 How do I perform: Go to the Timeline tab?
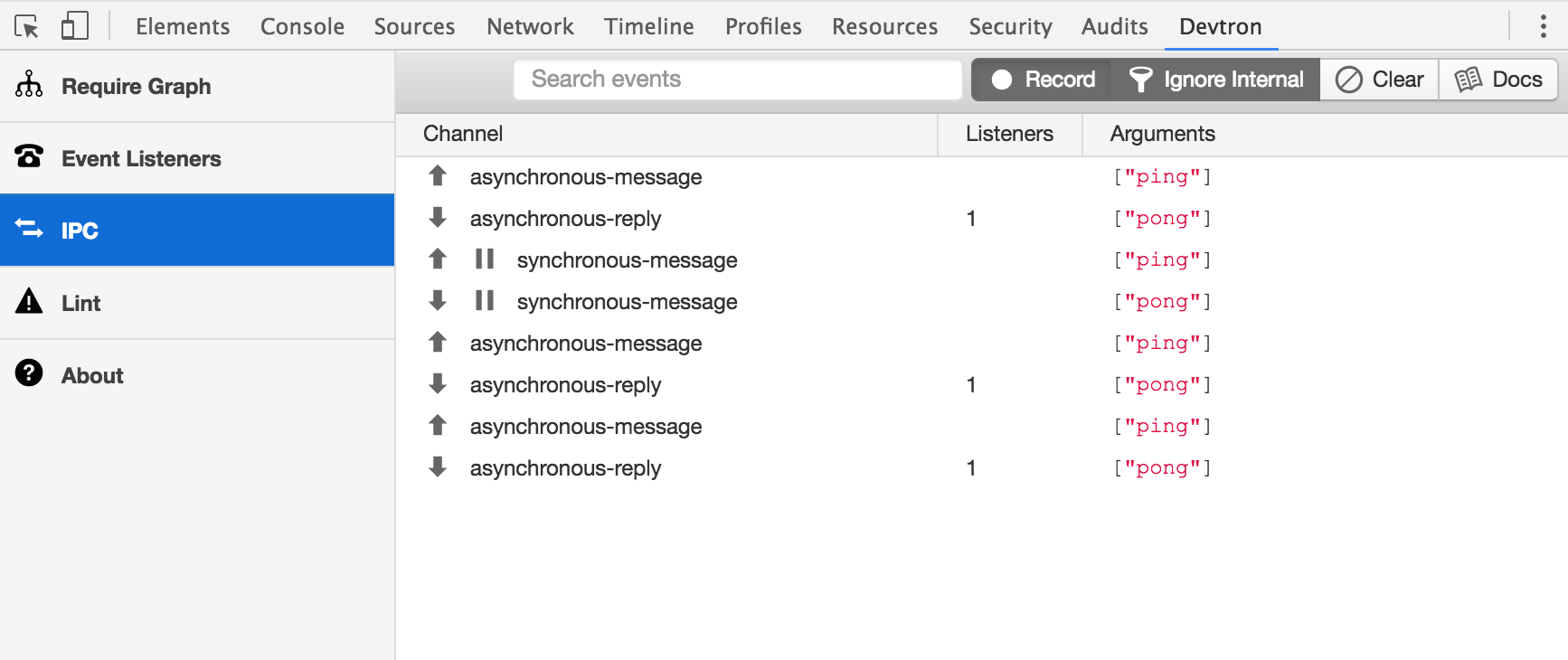point(649,26)
